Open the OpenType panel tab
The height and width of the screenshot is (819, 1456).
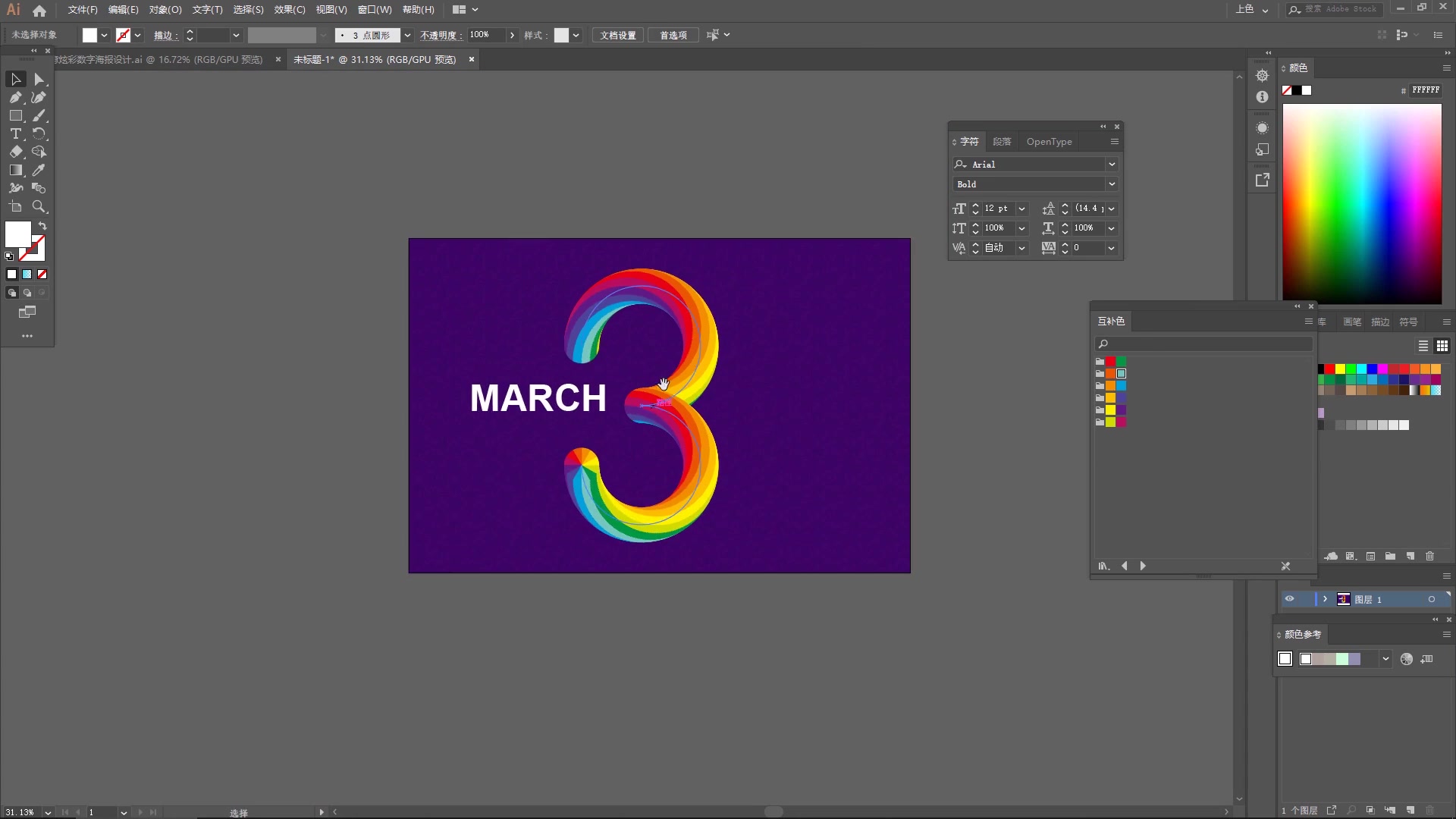tap(1048, 140)
